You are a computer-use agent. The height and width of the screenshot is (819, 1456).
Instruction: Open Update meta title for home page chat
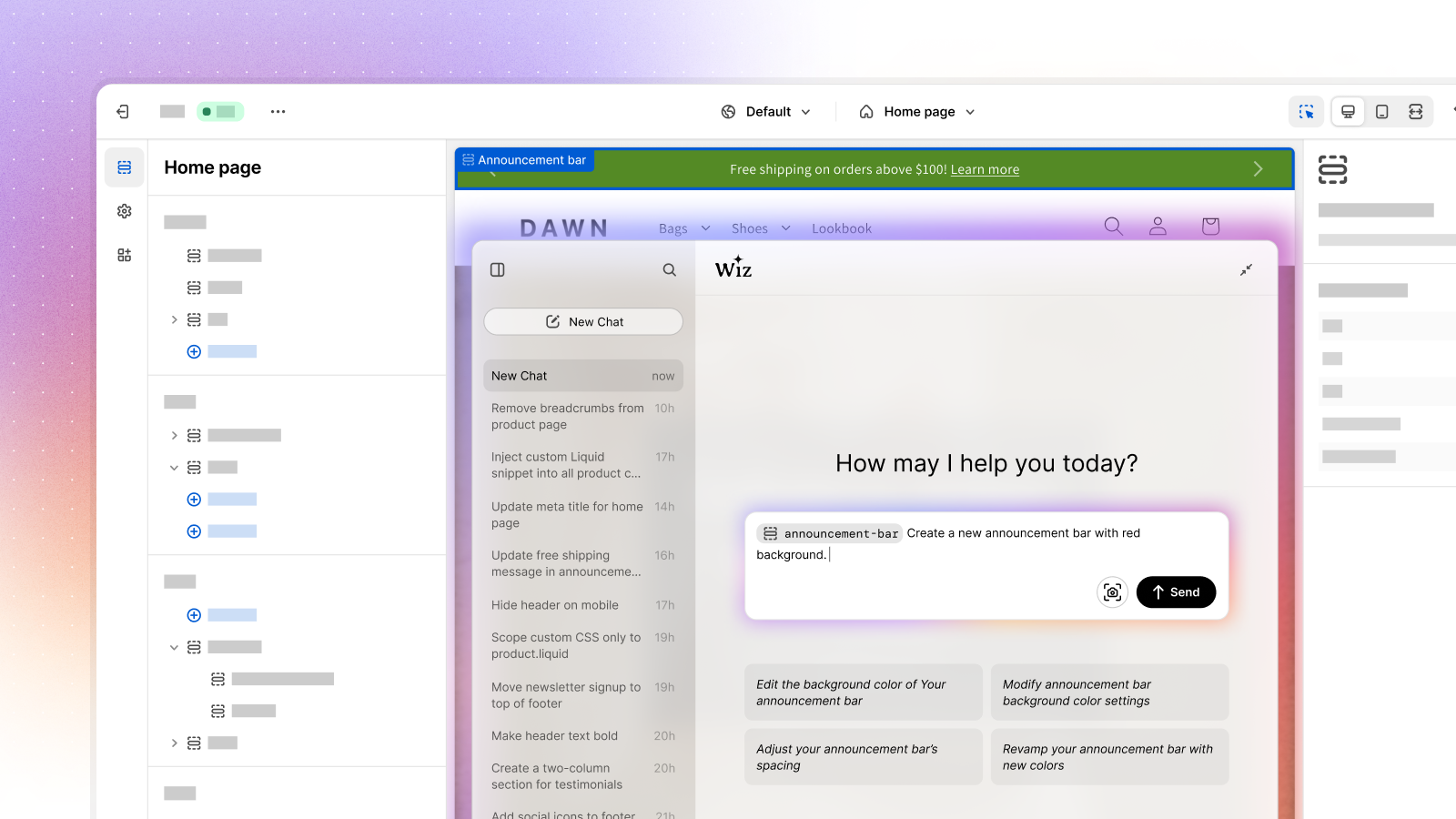(583, 515)
